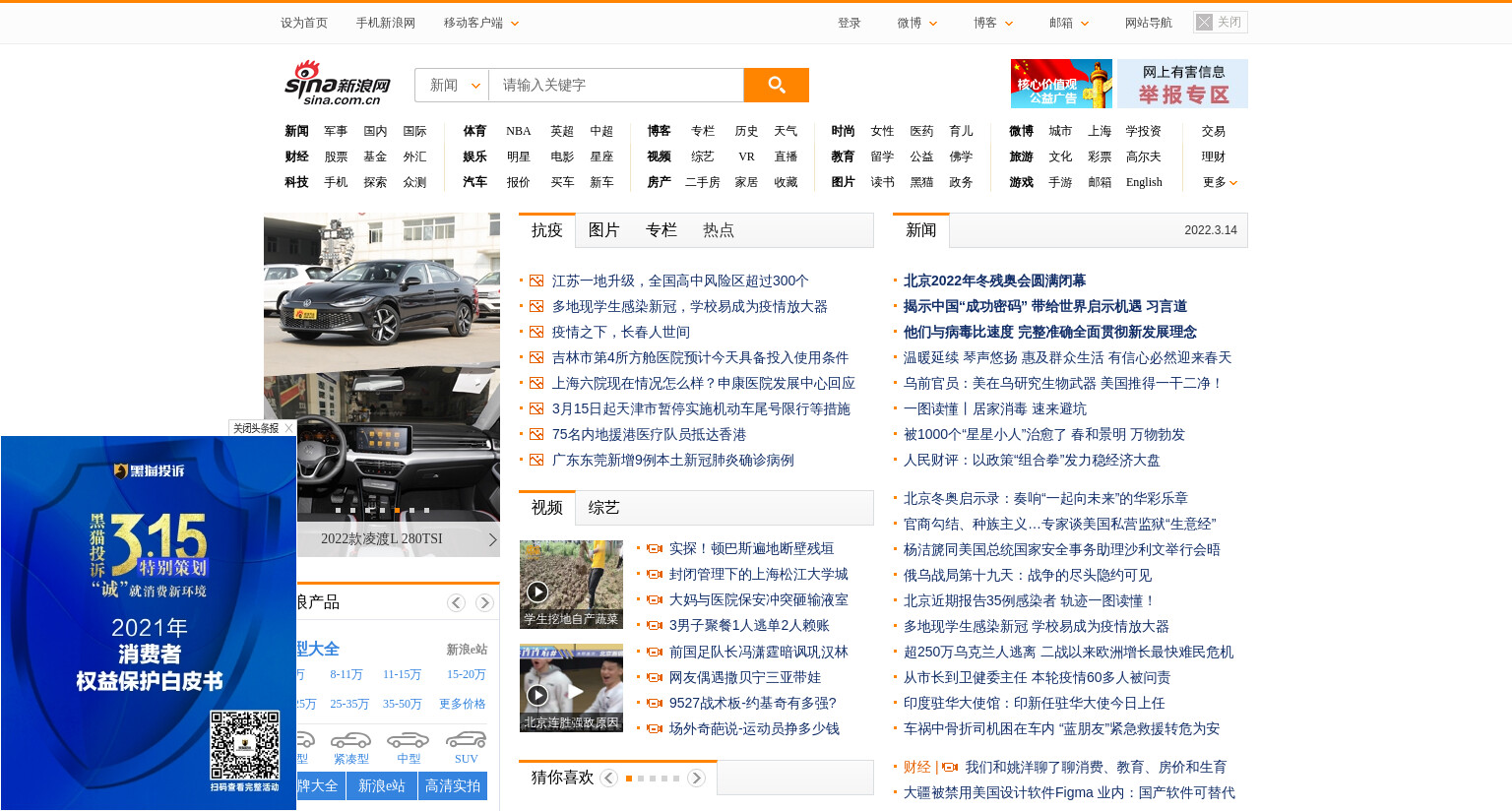Expand the 移动客户端 dropdown
This screenshot has width=1512, height=811.
(x=481, y=23)
